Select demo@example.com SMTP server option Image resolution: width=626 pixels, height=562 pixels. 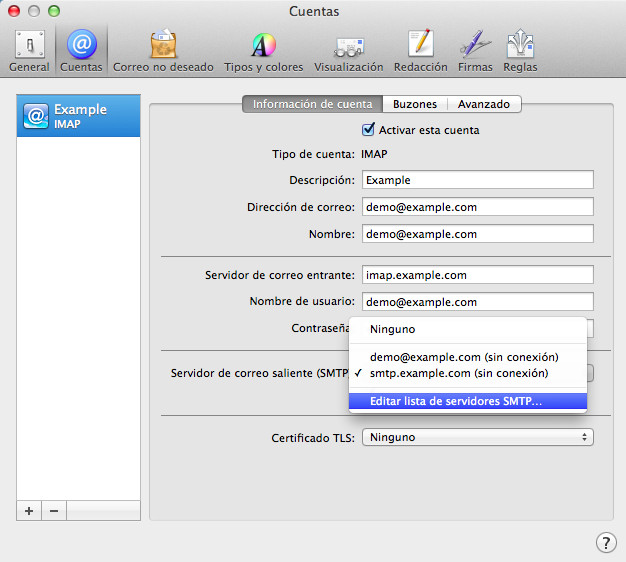point(463,357)
